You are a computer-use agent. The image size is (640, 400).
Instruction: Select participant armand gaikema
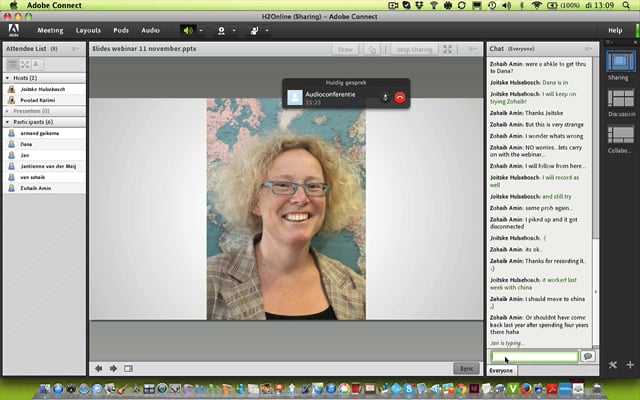point(44,133)
